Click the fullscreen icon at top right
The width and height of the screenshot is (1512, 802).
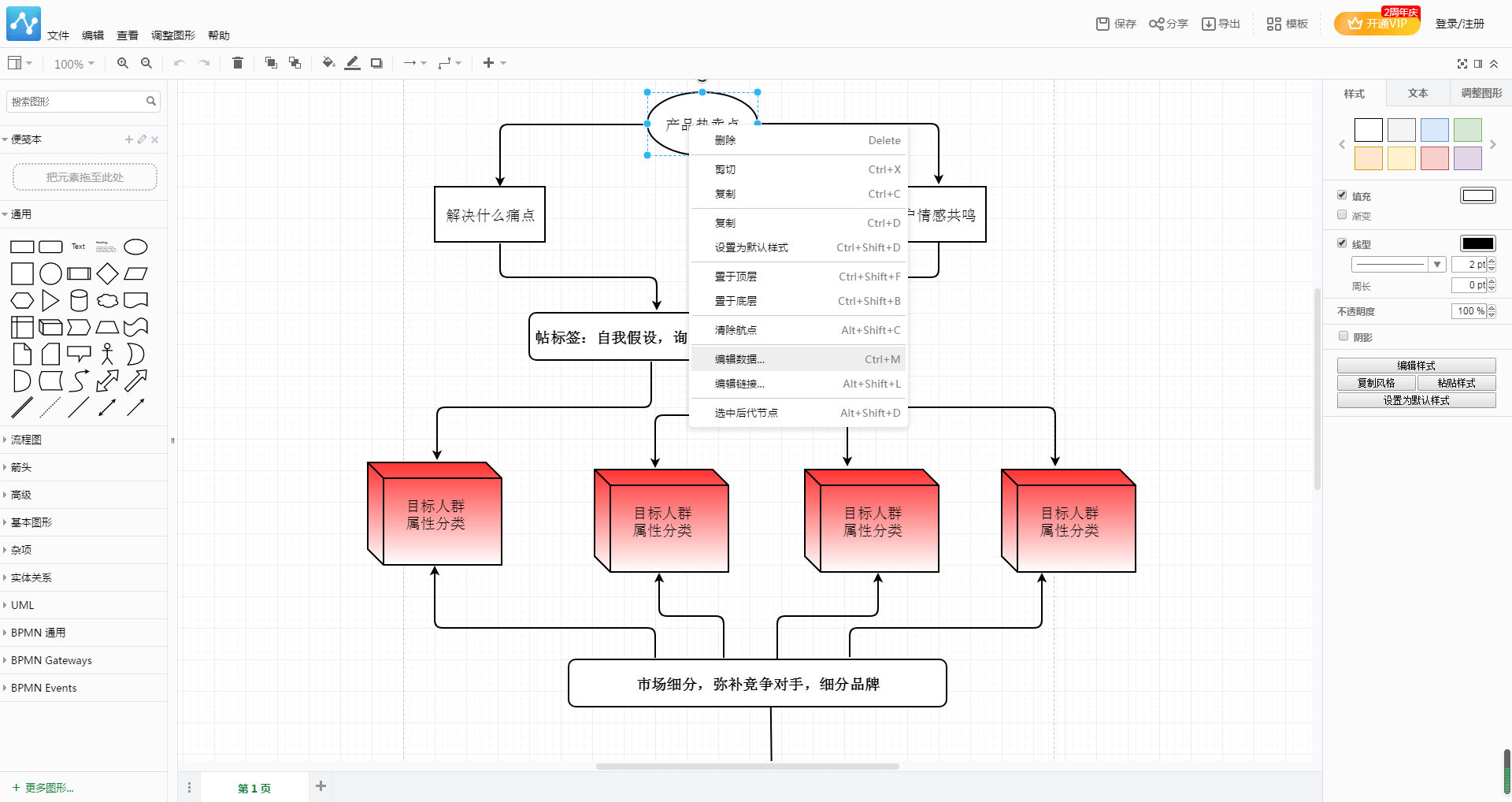[x=1462, y=64]
